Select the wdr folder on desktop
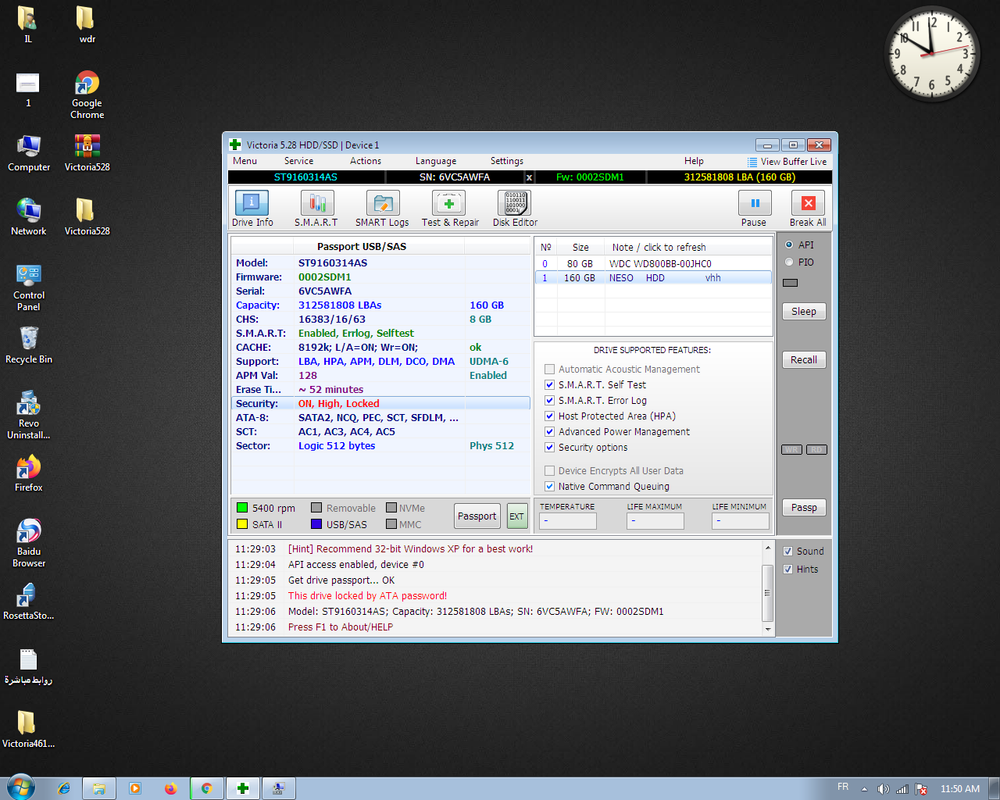 tap(87, 24)
